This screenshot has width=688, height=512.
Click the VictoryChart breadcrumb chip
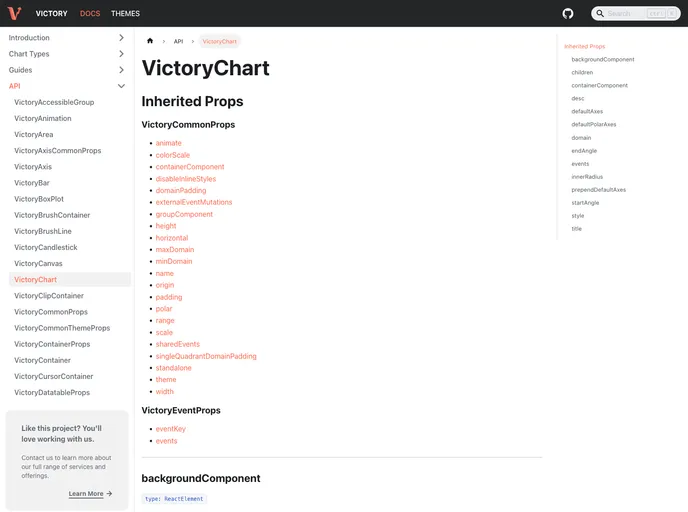click(219, 41)
